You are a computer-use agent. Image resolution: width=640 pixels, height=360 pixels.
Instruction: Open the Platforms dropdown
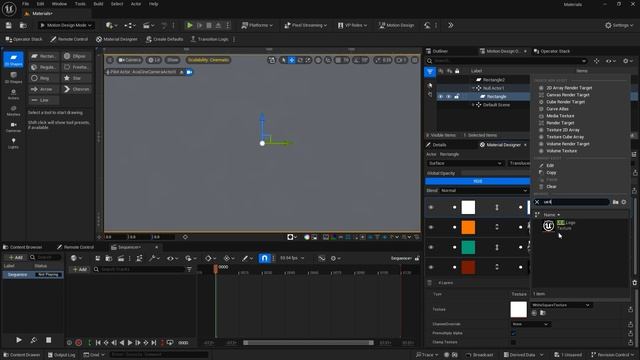[257, 25]
